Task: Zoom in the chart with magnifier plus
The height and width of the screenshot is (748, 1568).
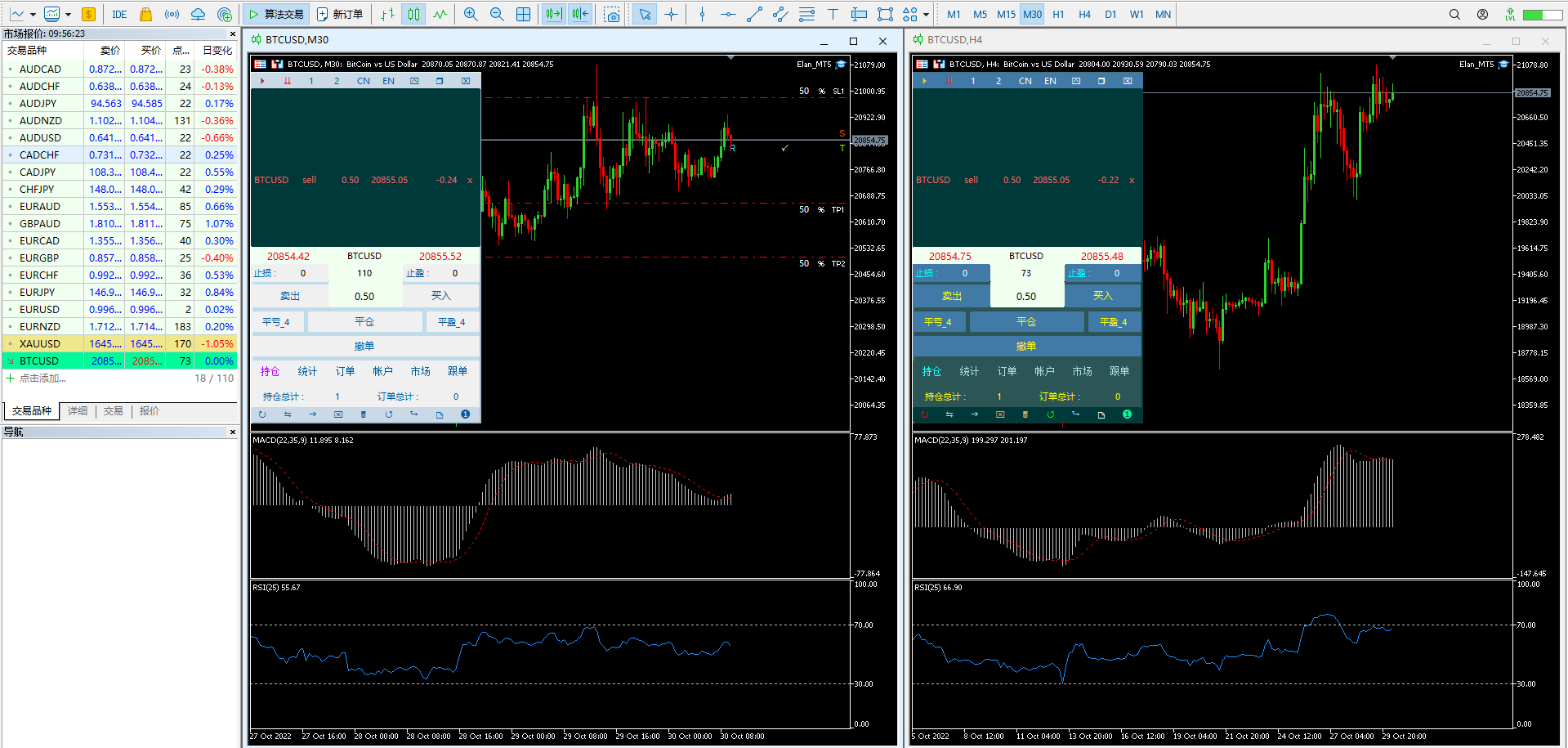Action: (x=471, y=14)
